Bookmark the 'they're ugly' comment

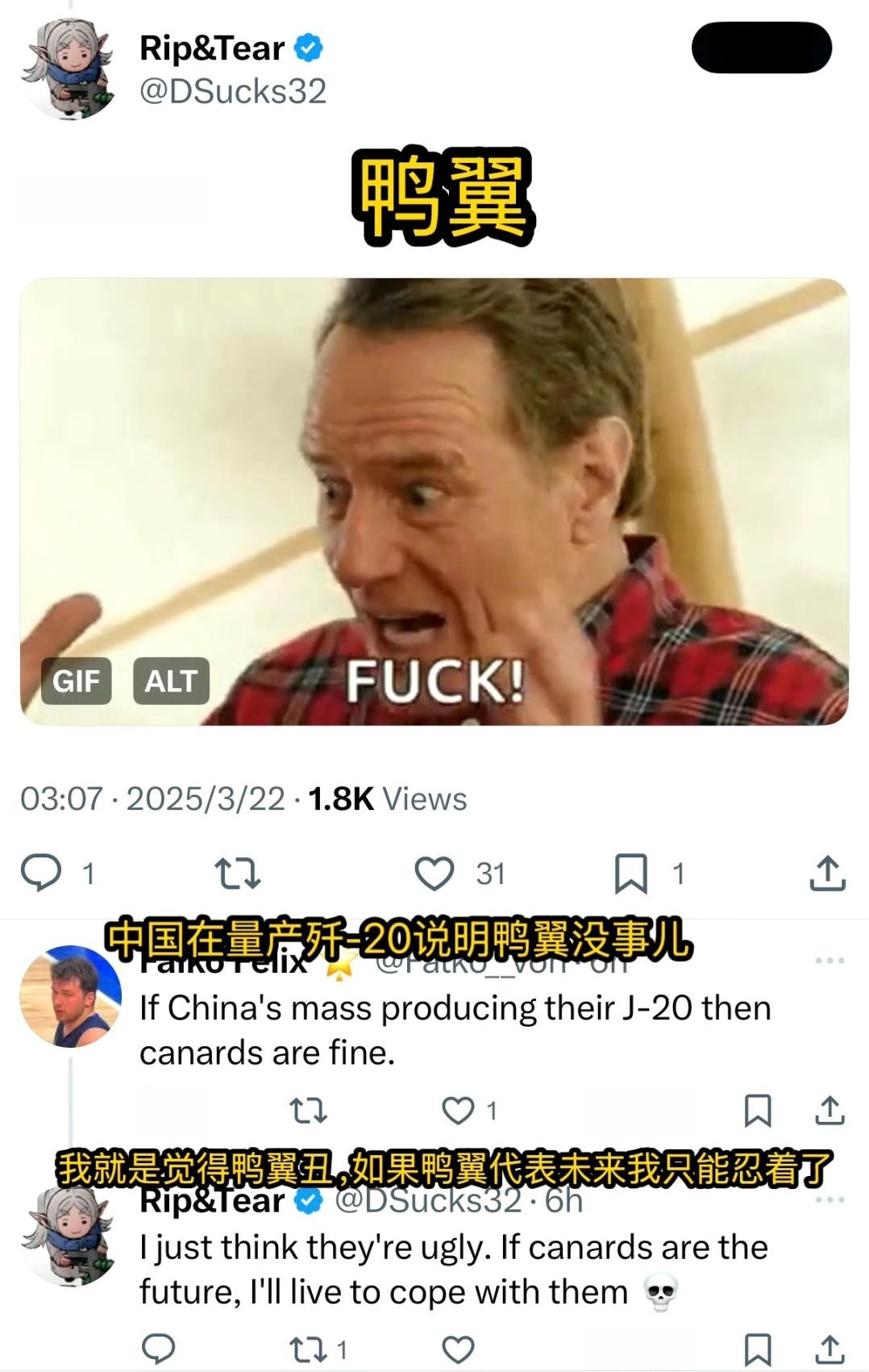point(758,1349)
